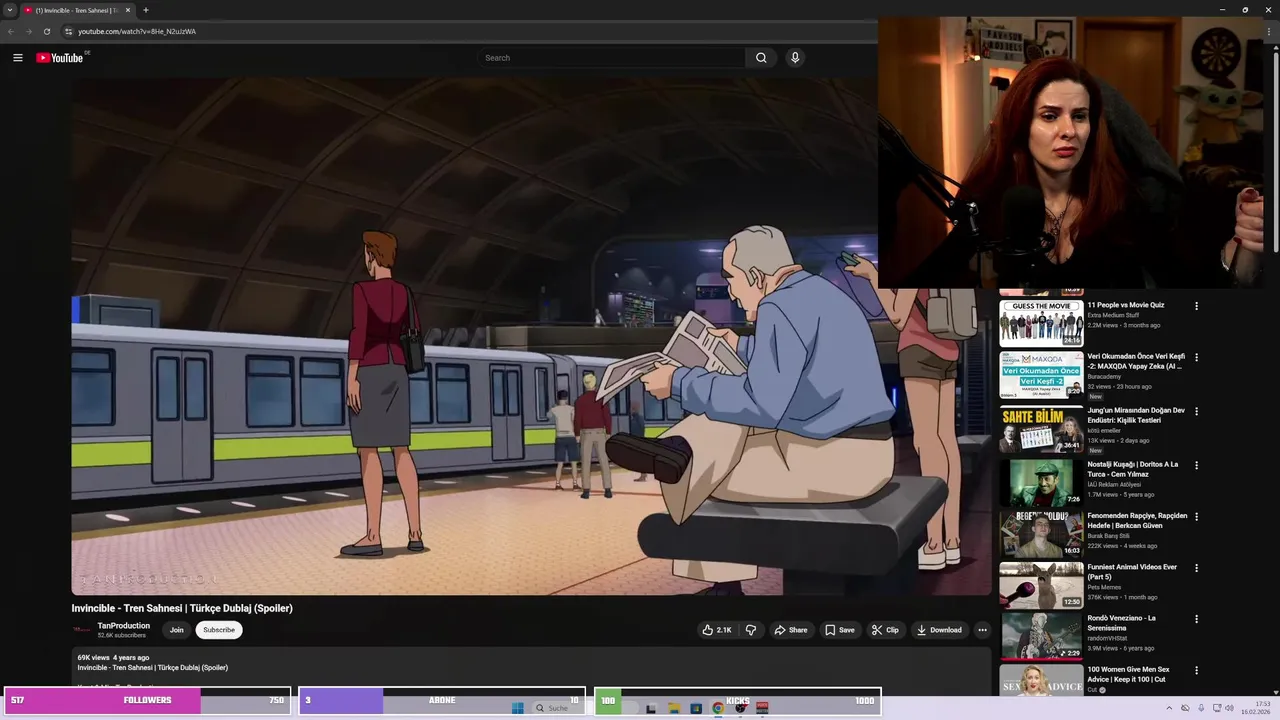Subscribe to TanProduction
Image resolution: width=1280 pixels, height=720 pixels.
click(x=219, y=630)
